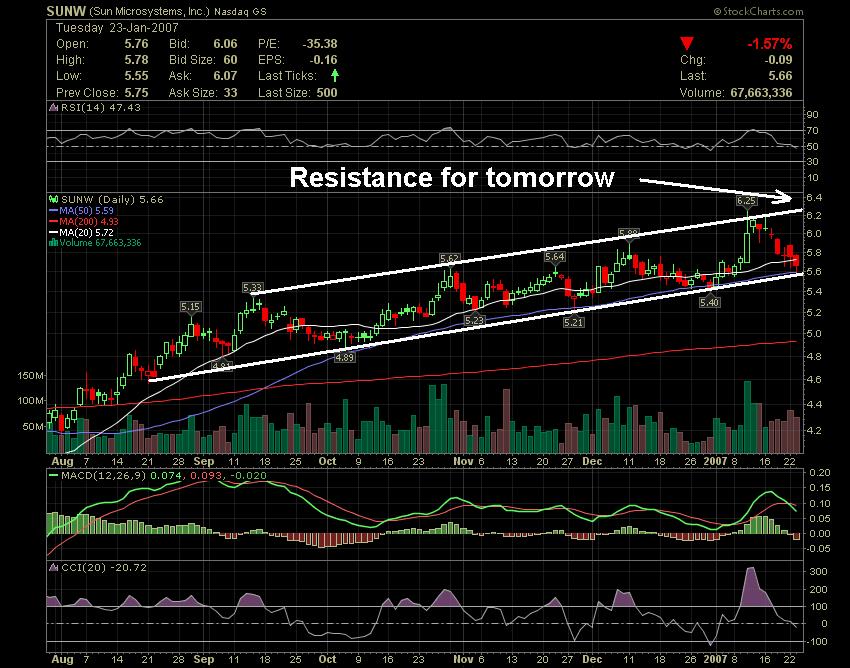Click the Last price 5.66 in header
Screen dimensions: 850x668
[x=780, y=75]
